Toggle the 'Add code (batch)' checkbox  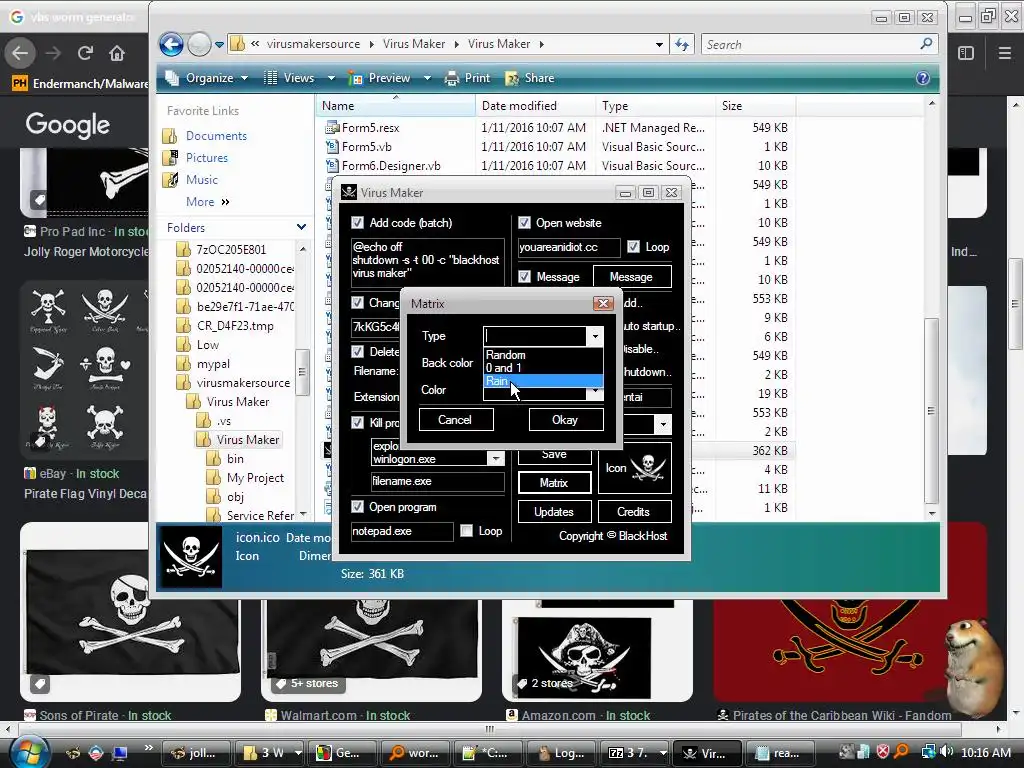click(x=357, y=223)
